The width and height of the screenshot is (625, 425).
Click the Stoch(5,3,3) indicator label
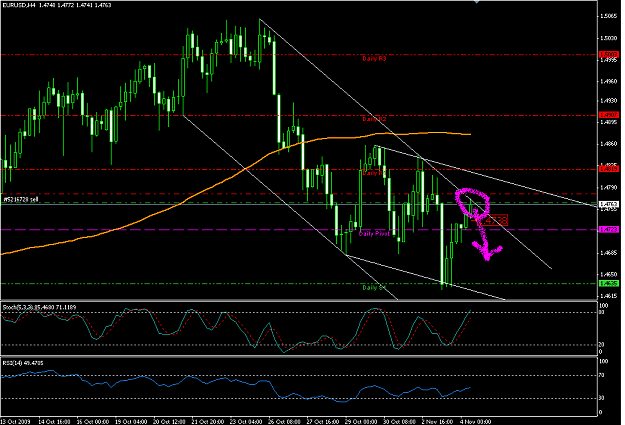click(x=39, y=307)
